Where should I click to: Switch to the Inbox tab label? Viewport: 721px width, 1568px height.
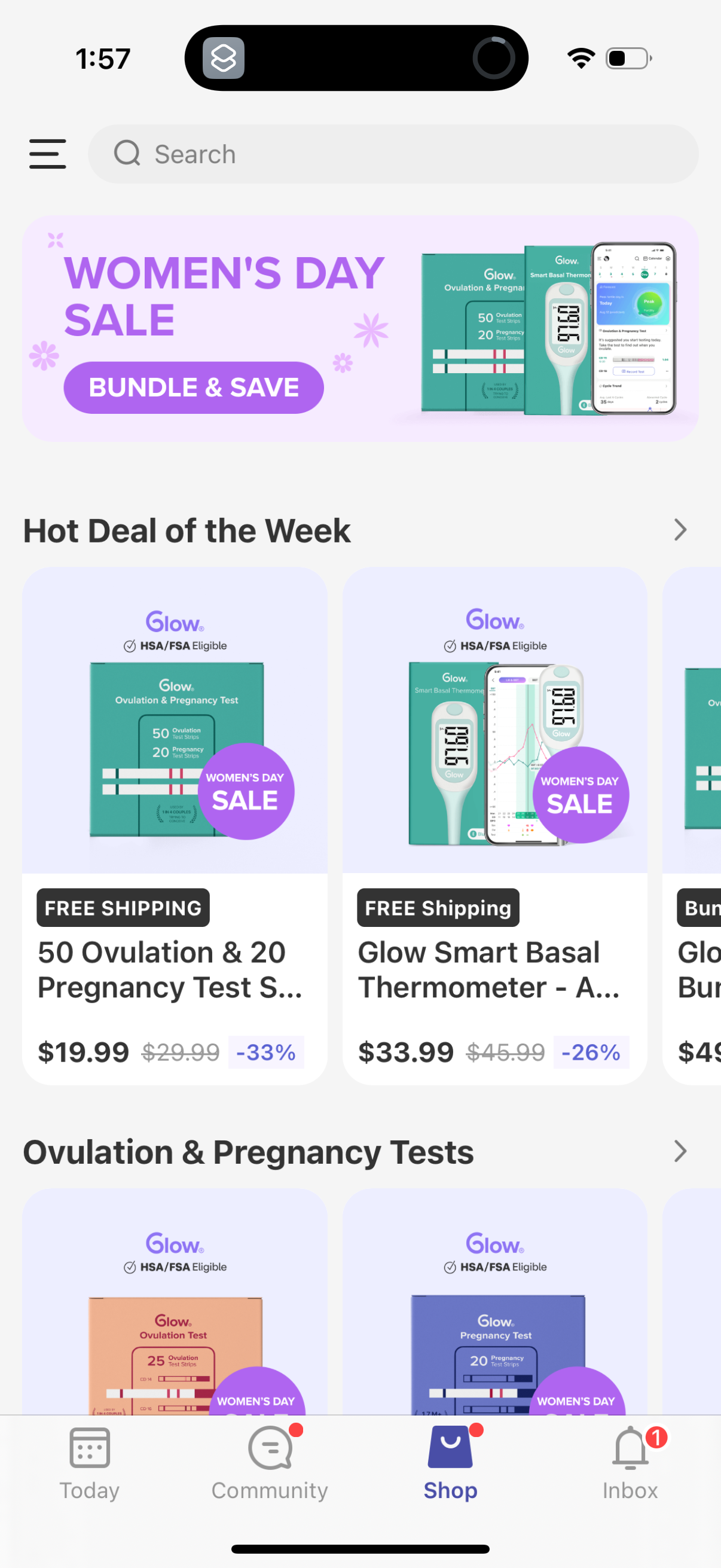tap(630, 1491)
